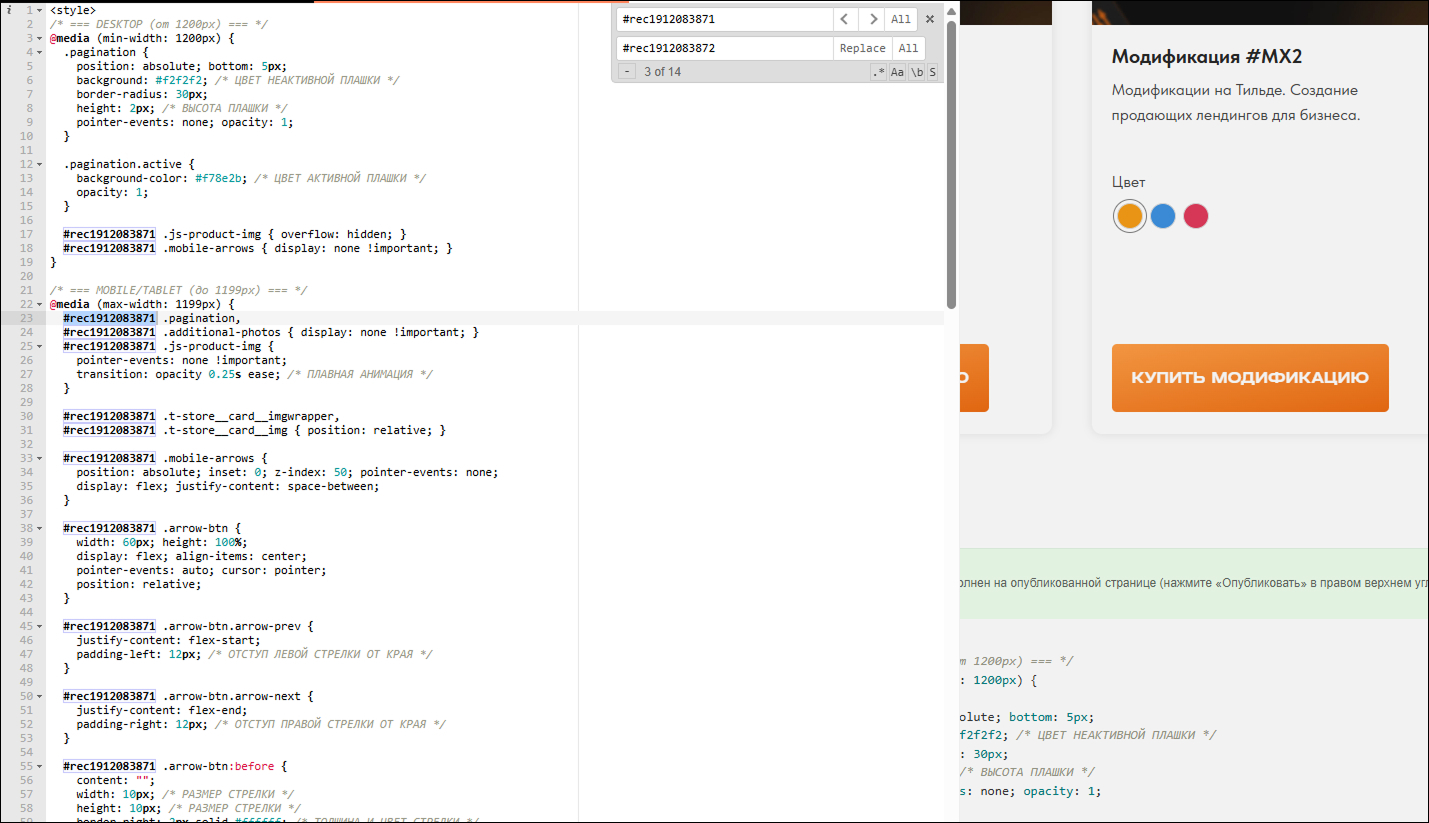Click the 'ОТСТУП ЛЕВОЙ СТРЕЛКИ ОТ КРАЯ' comment
The image size is (1429, 823).
320,654
